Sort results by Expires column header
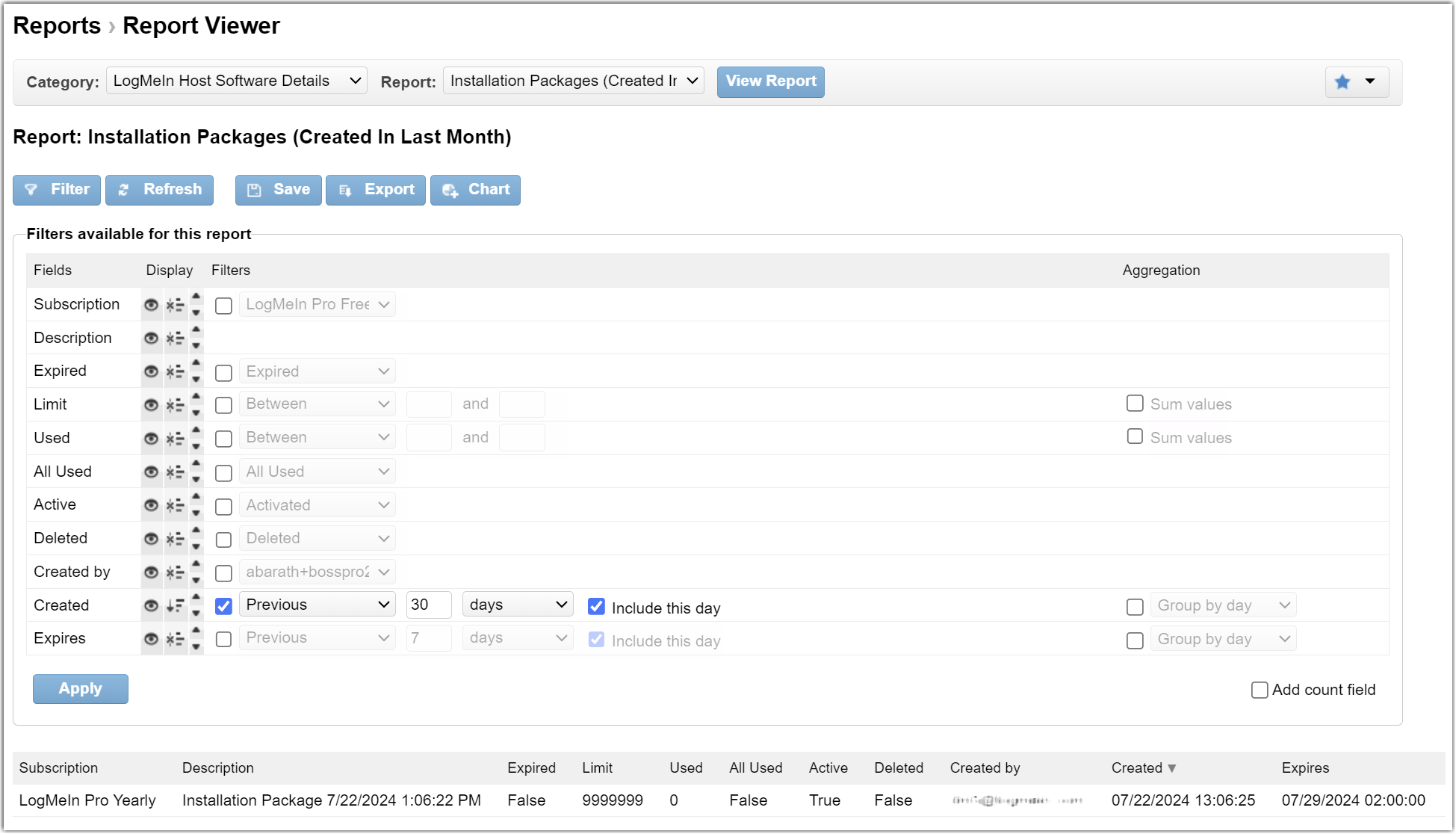Image resolution: width=1456 pixels, height=834 pixels. click(x=1305, y=768)
